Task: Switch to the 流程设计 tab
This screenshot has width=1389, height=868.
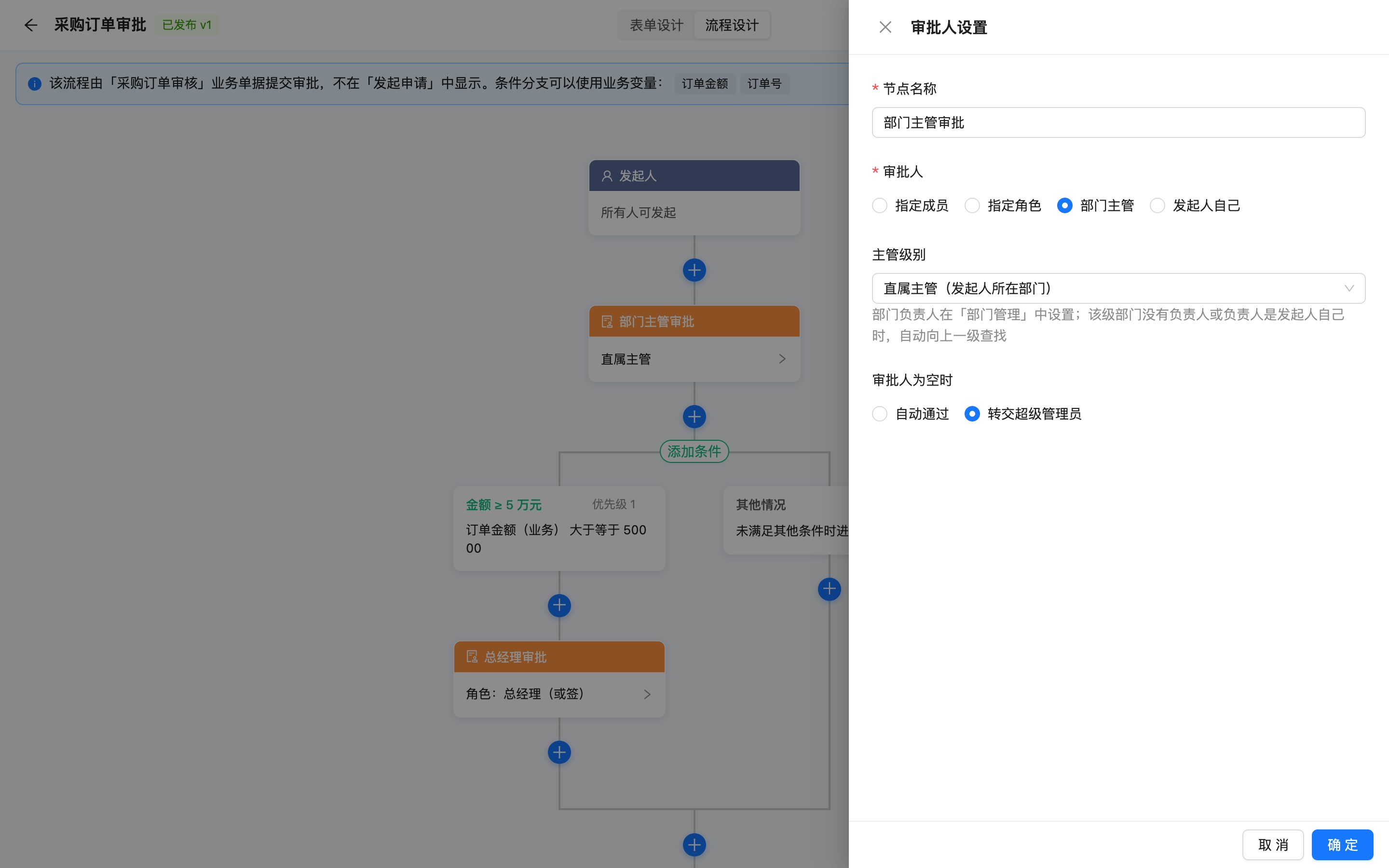Action: 731,25
